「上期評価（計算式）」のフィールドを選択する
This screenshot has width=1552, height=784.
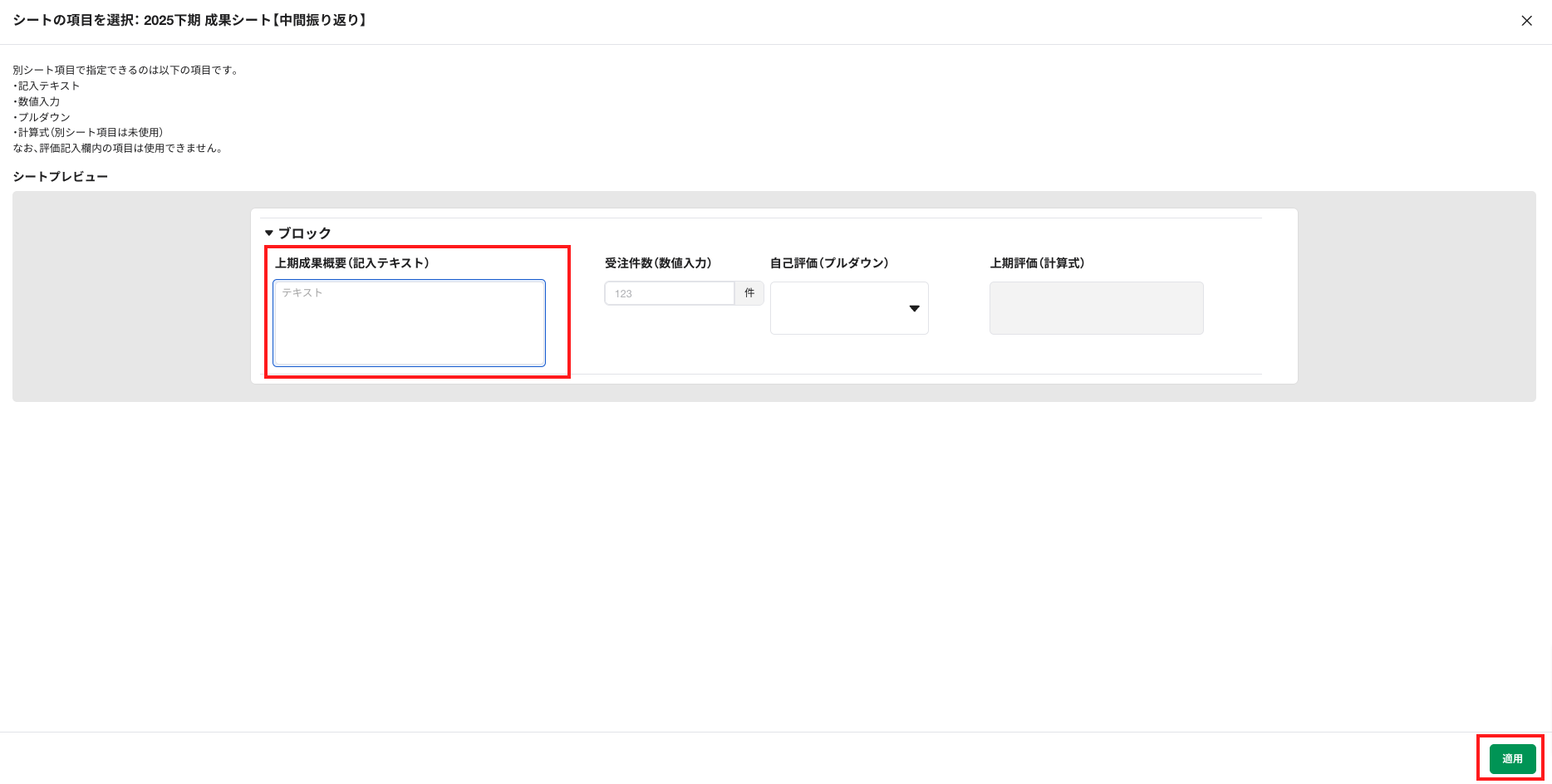click(1095, 307)
